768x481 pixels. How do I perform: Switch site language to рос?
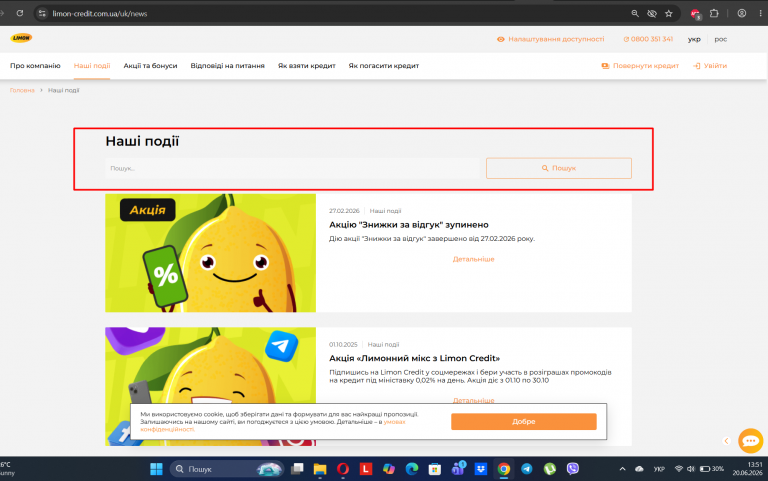tap(720, 39)
